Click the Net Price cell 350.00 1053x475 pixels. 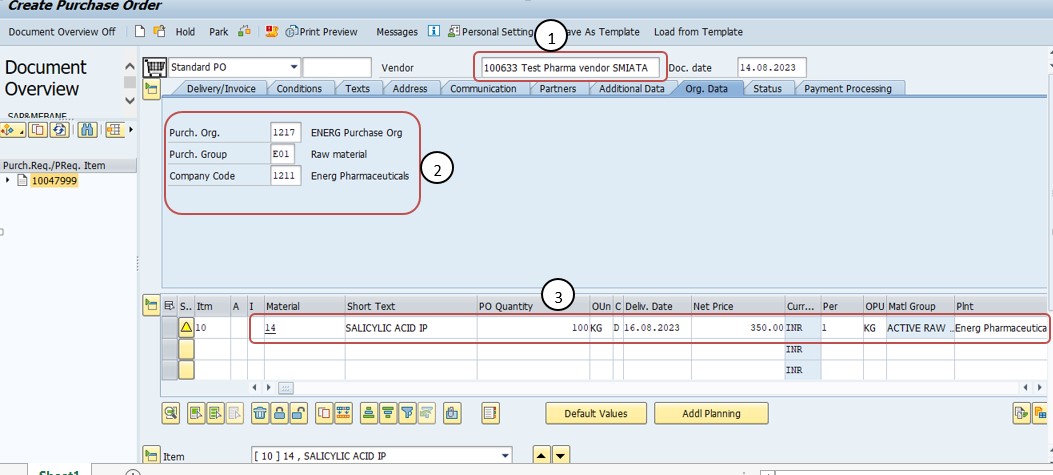(737, 328)
